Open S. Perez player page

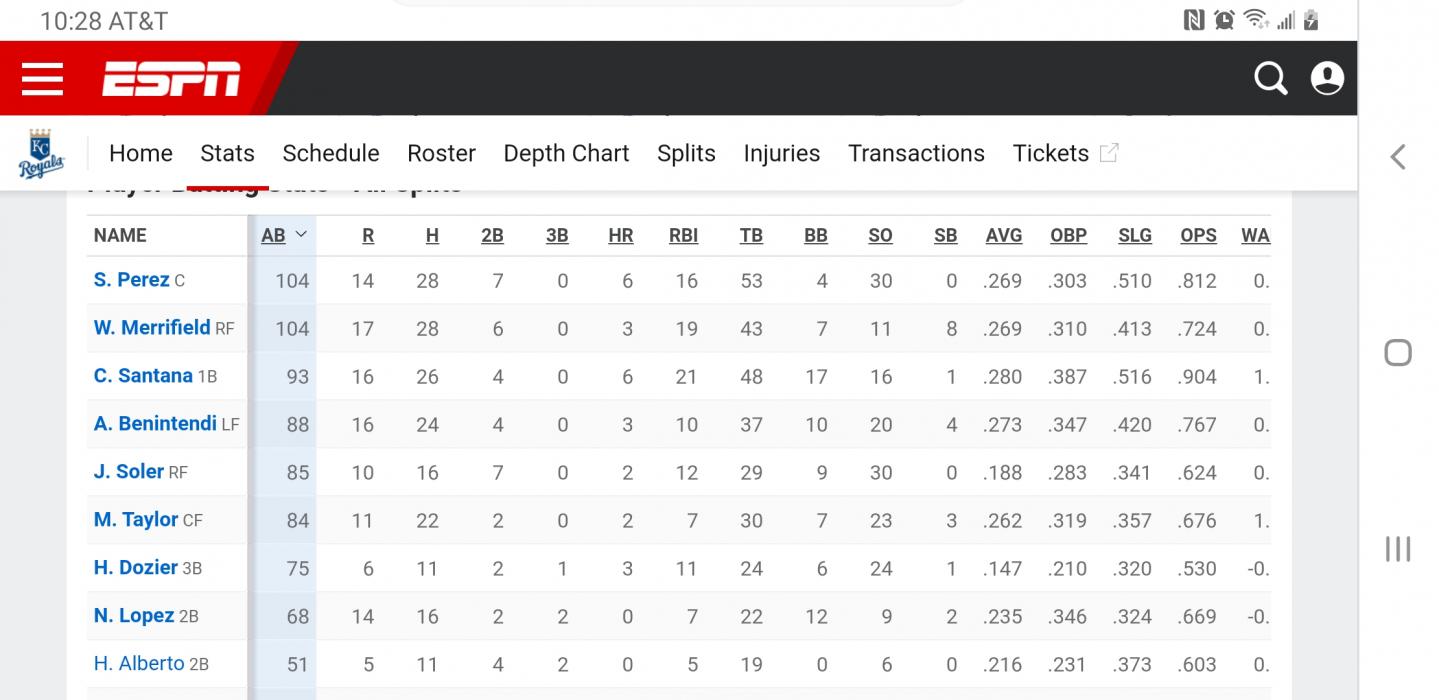pos(131,280)
